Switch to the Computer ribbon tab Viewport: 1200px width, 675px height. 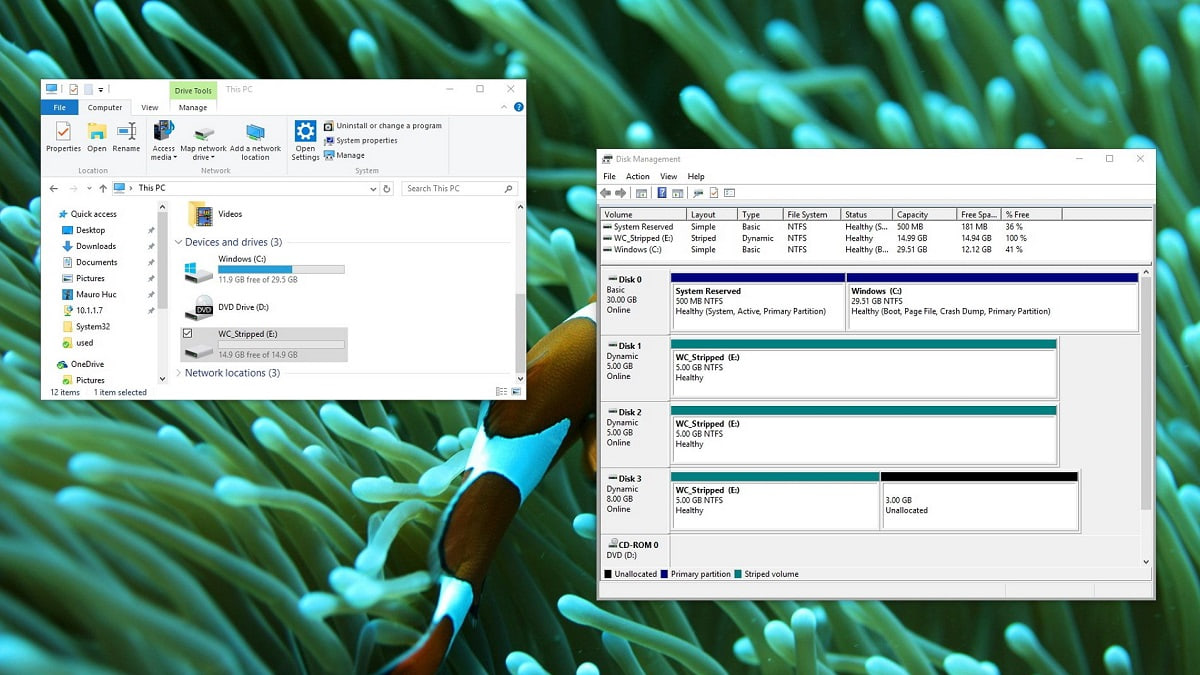pos(105,108)
